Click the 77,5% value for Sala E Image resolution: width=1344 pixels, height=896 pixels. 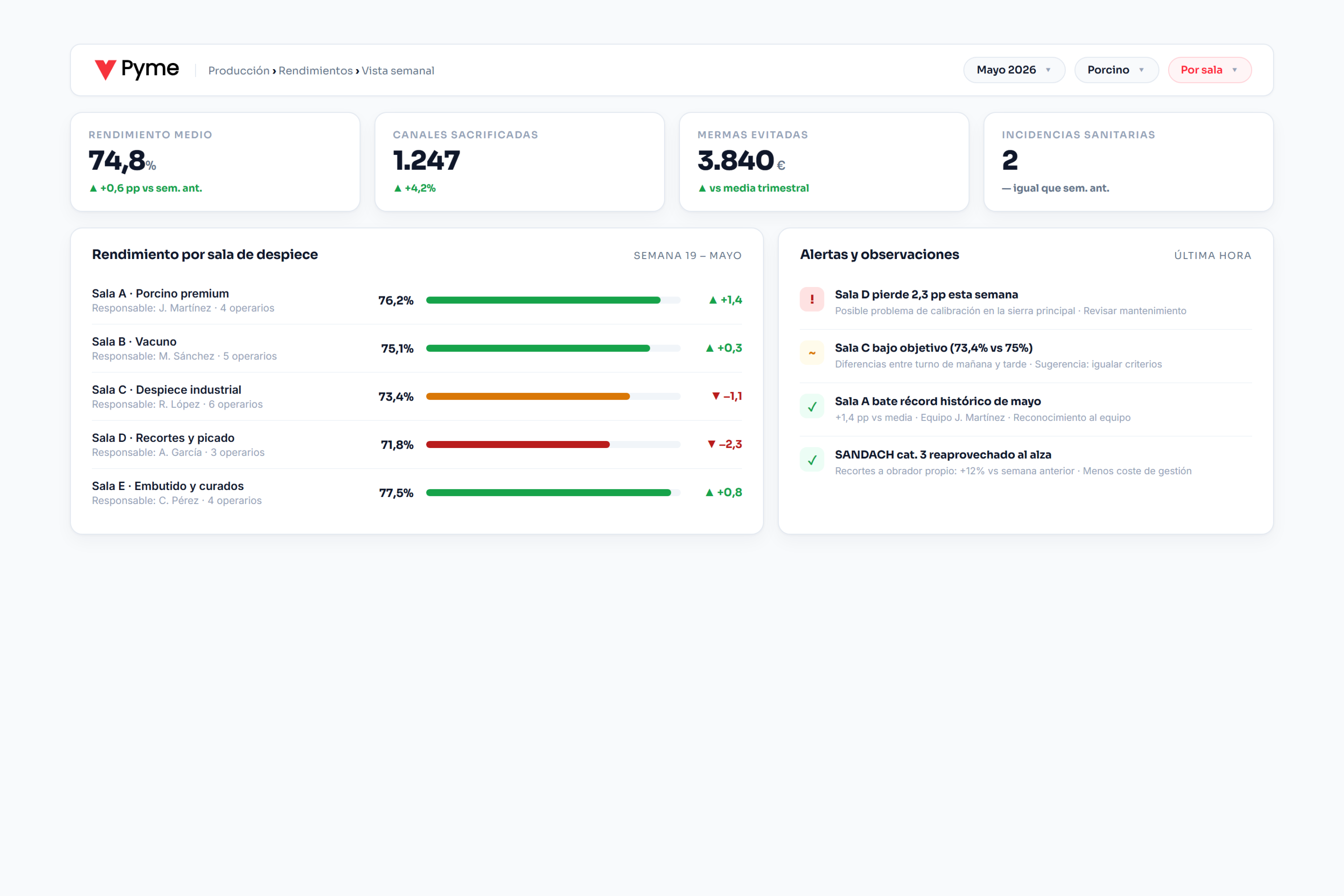pyautogui.click(x=396, y=493)
